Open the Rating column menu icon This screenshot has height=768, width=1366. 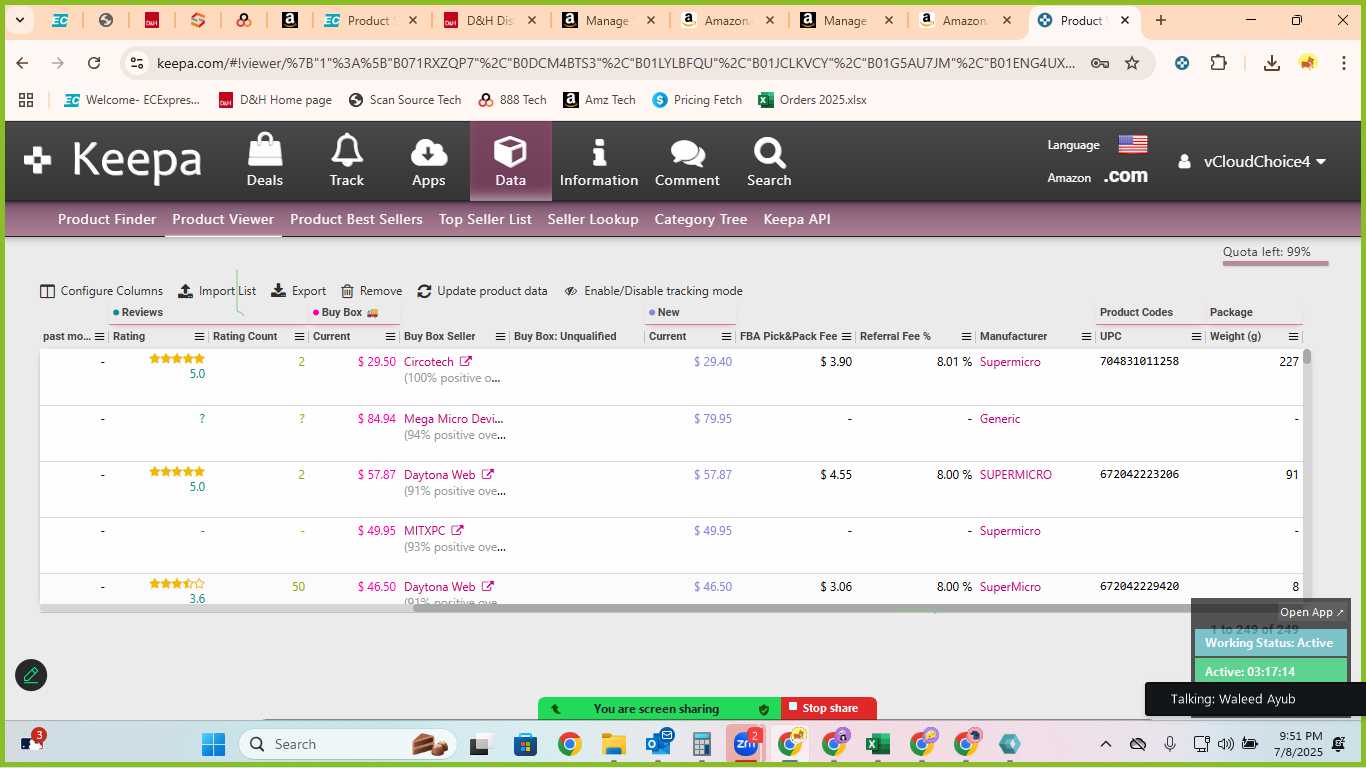199,337
